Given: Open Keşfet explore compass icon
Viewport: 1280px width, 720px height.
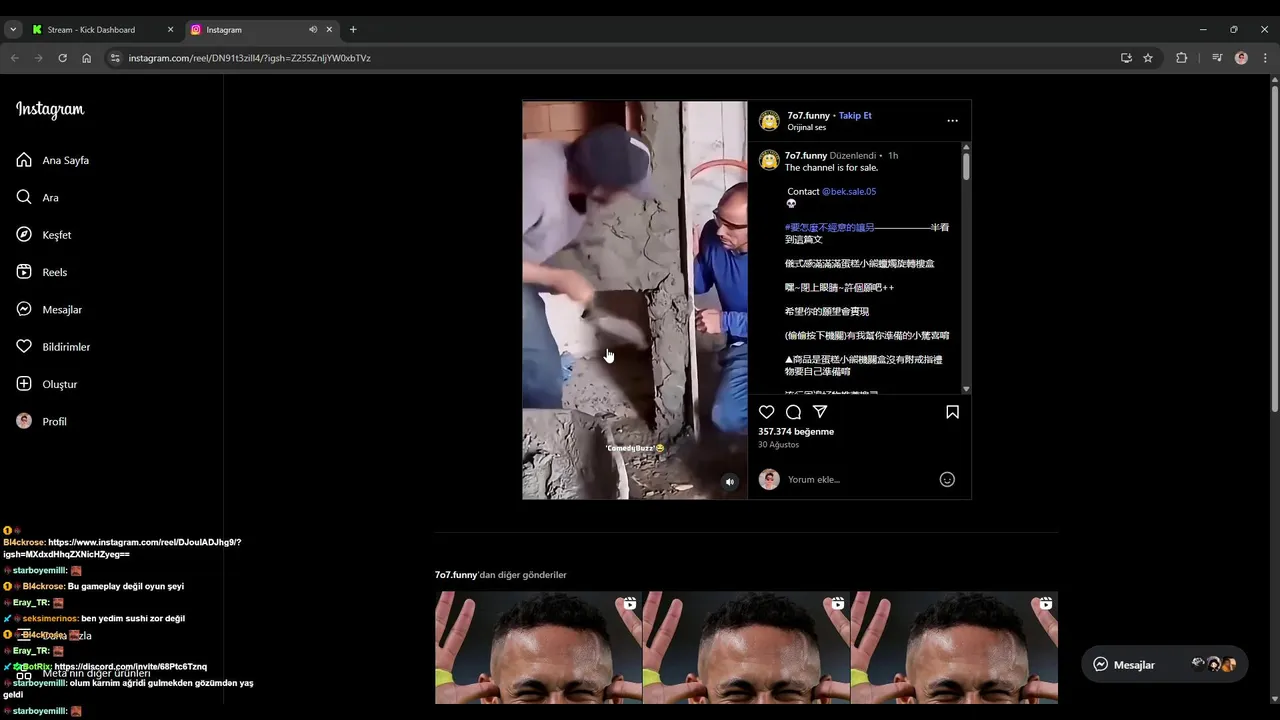Looking at the screenshot, I should pyautogui.click(x=24, y=234).
